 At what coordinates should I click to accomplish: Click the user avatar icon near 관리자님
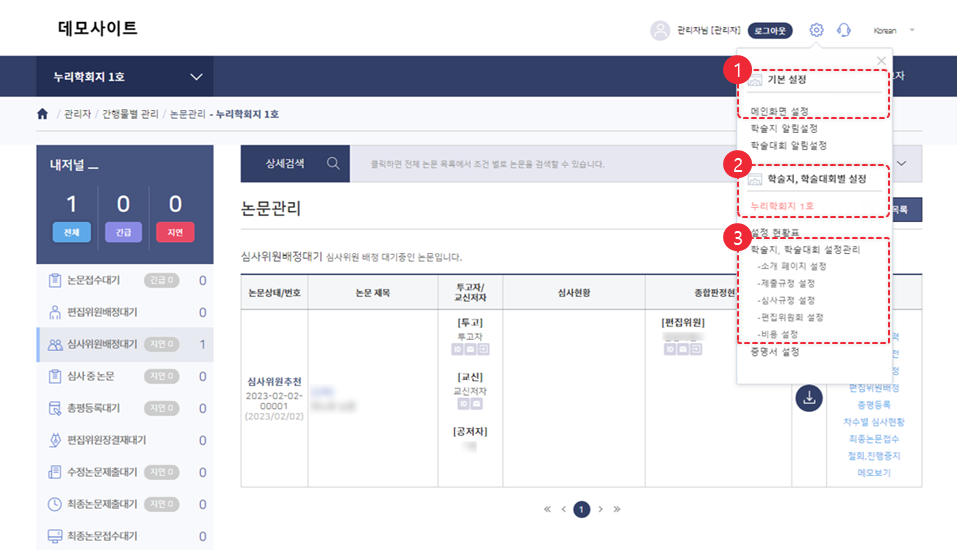tap(660, 30)
